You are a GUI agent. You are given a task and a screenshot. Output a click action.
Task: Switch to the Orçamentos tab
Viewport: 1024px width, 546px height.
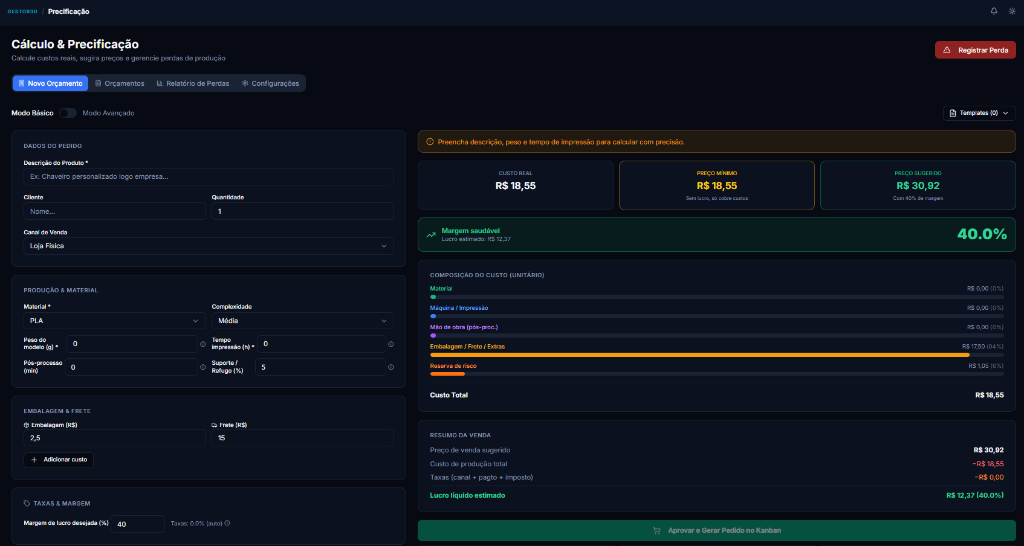(120, 84)
